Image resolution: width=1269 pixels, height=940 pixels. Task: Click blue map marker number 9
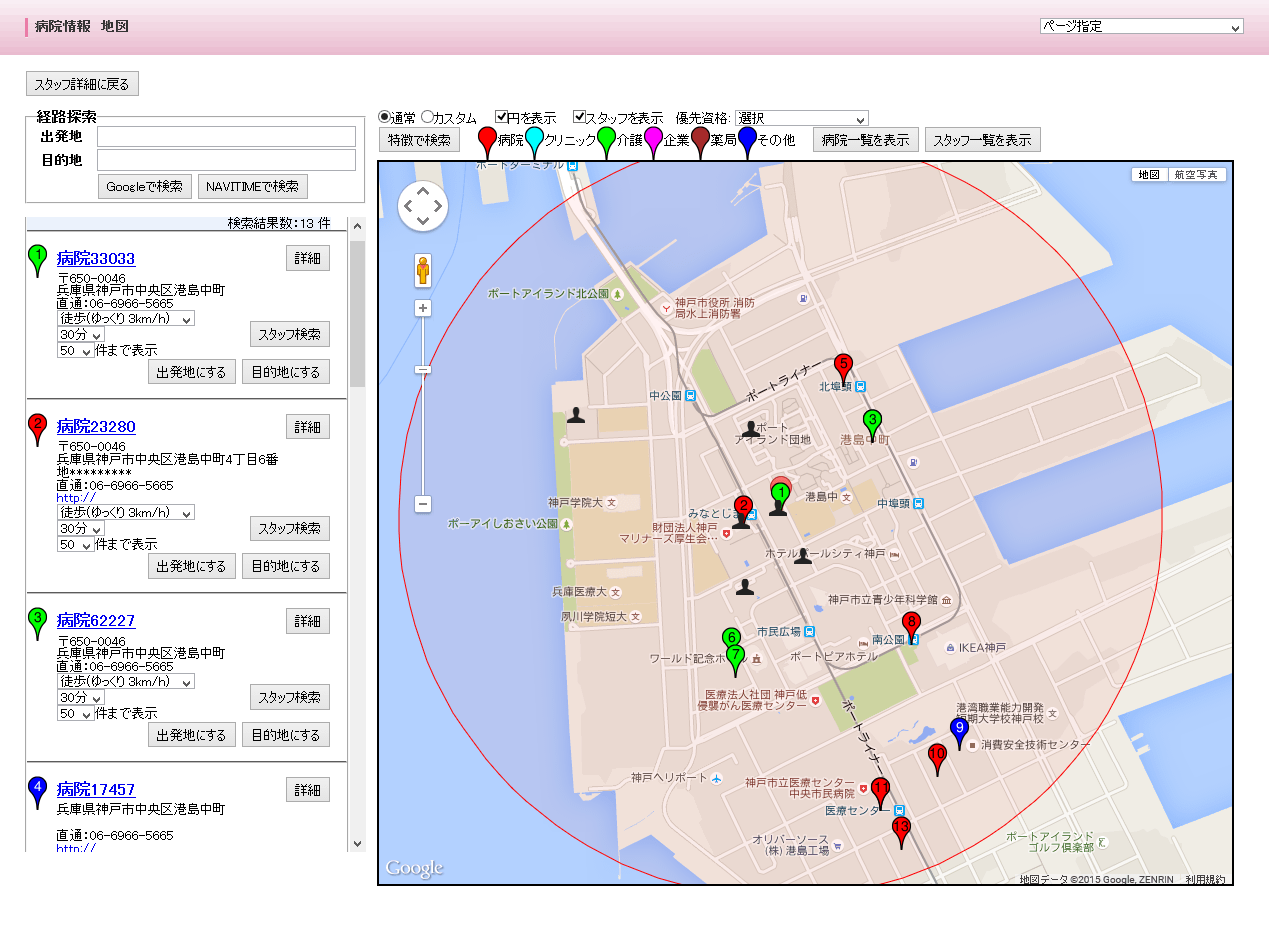[x=959, y=734]
